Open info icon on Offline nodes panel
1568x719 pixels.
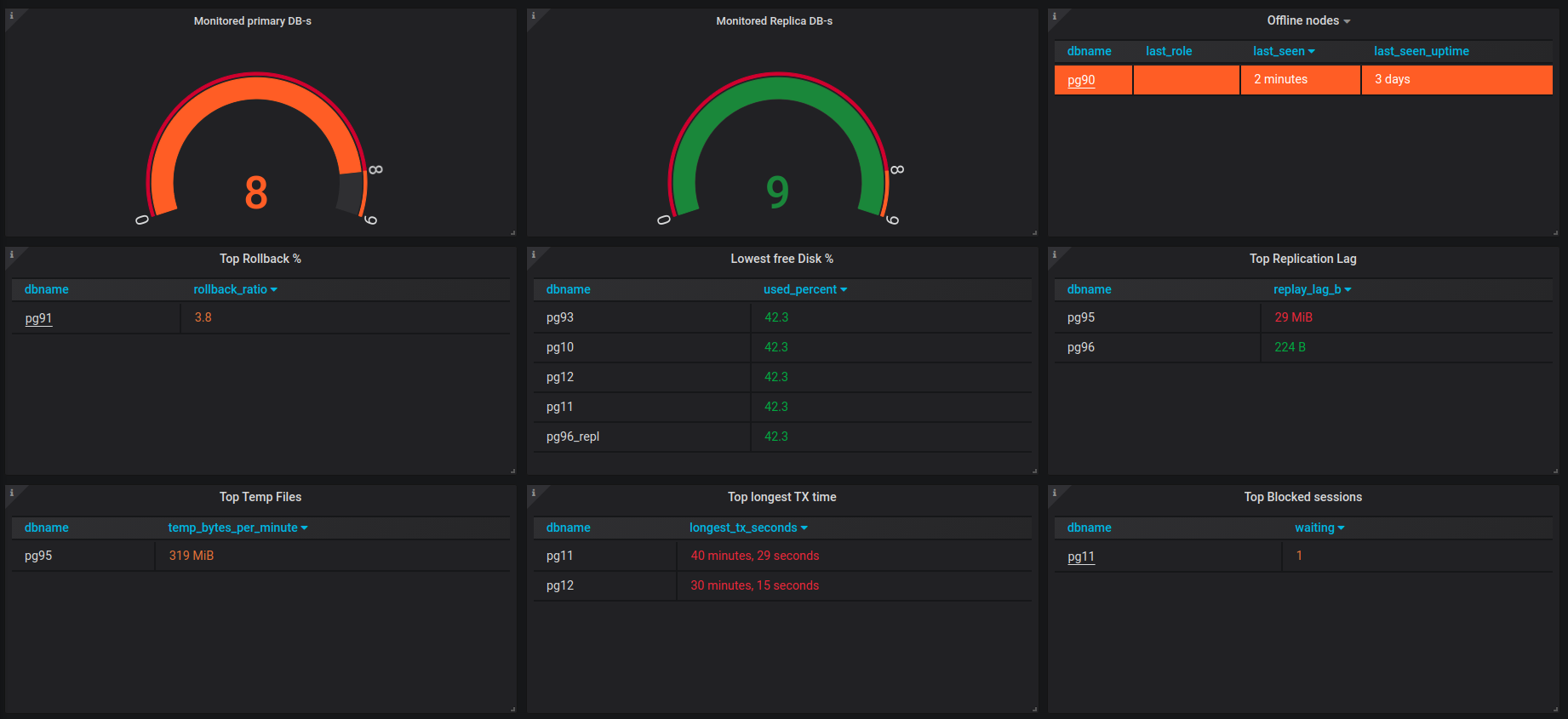coord(1055,16)
